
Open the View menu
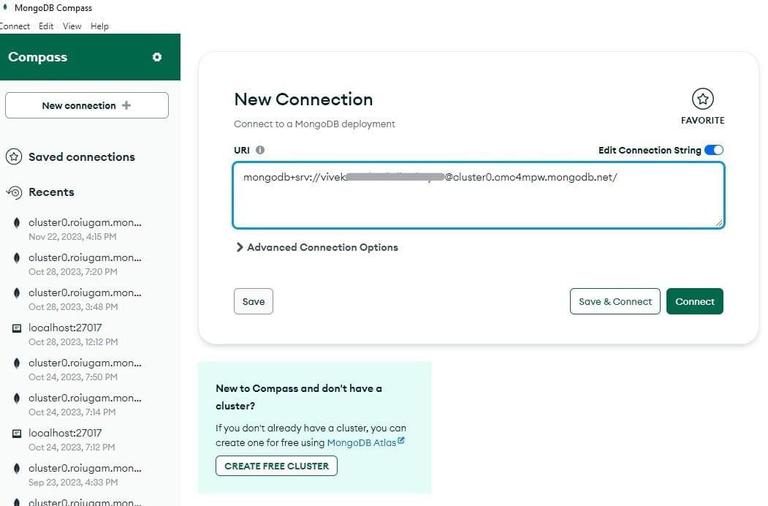click(x=72, y=26)
